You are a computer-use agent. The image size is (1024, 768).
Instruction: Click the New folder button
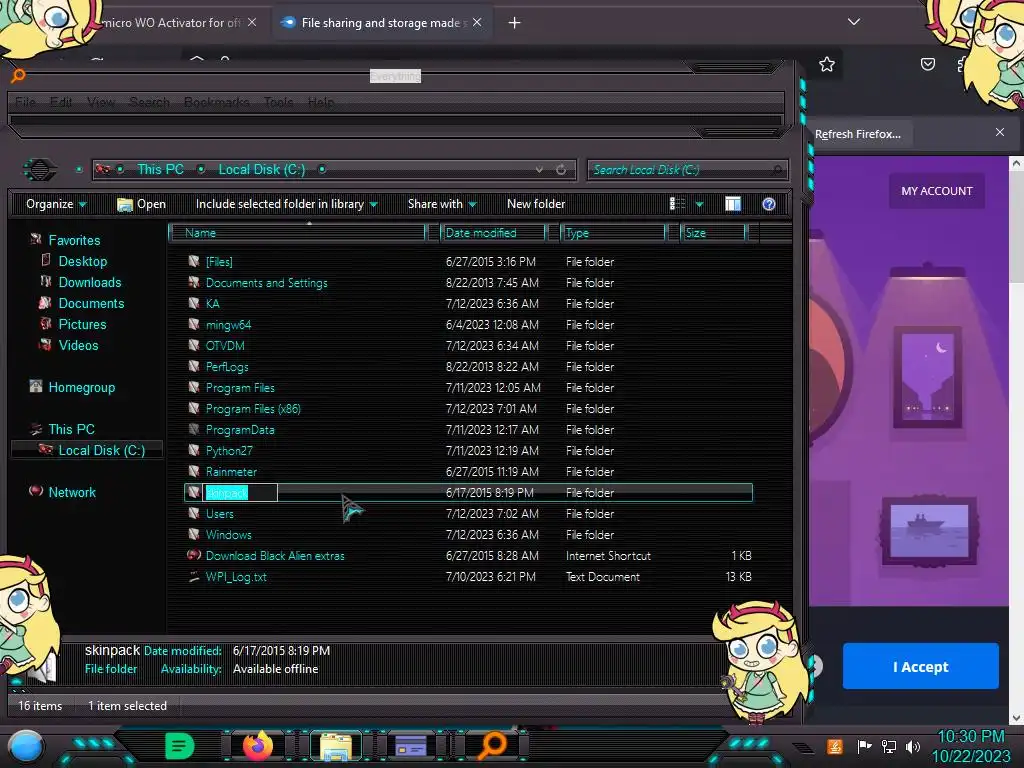click(x=536, y=204)
